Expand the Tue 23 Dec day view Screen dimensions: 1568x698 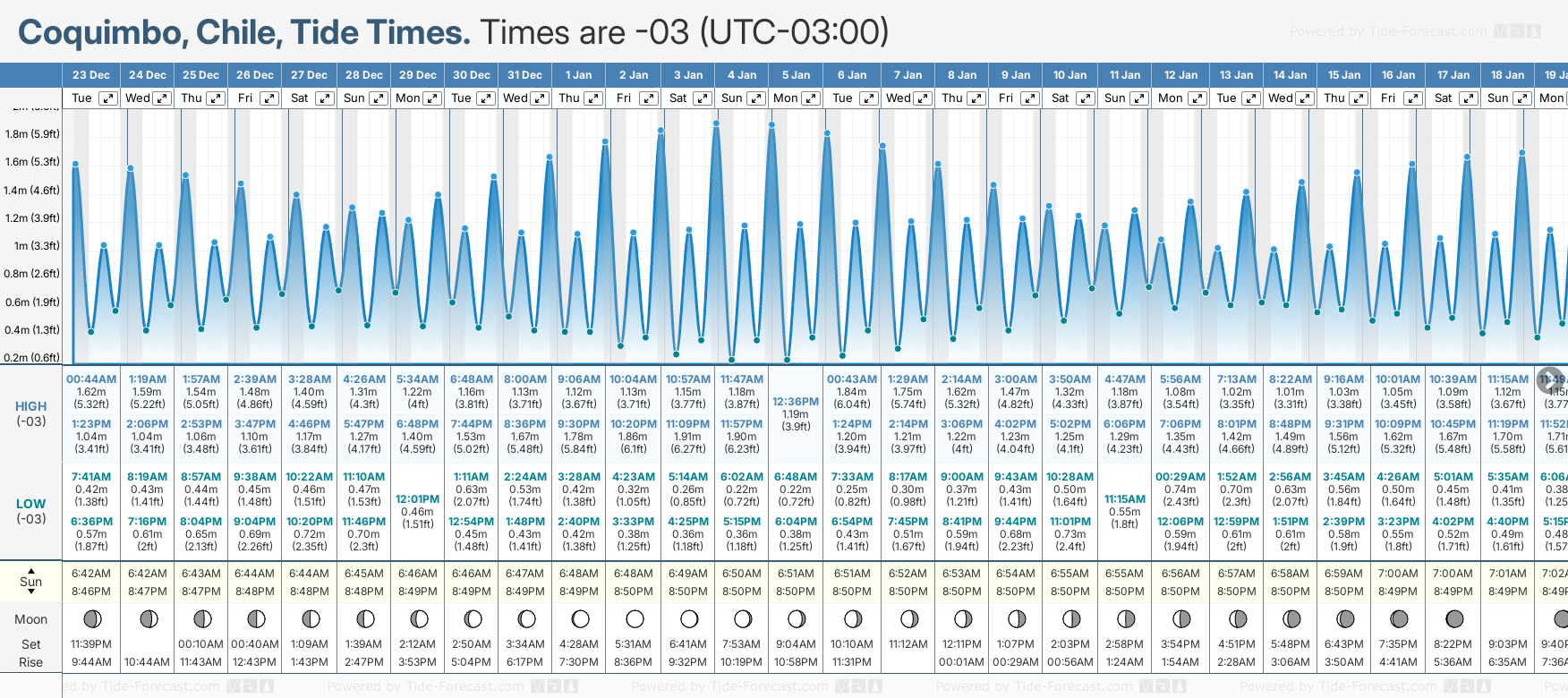coord(107,98)
